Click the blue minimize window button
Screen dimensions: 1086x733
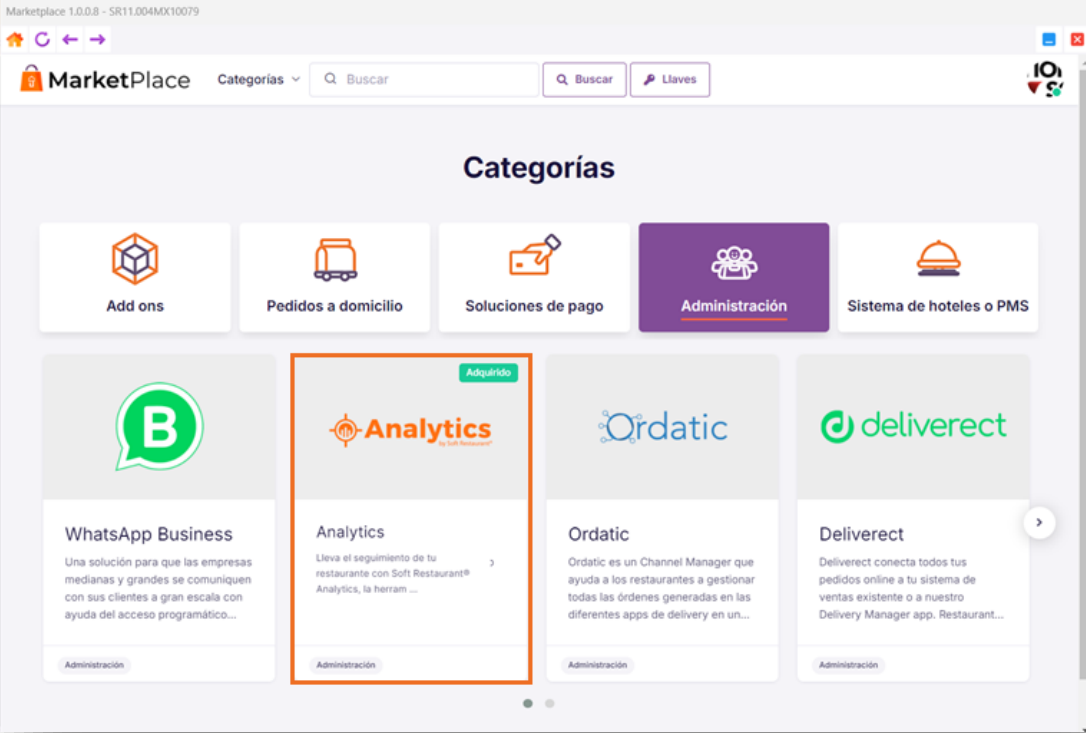pos(1049,39)
